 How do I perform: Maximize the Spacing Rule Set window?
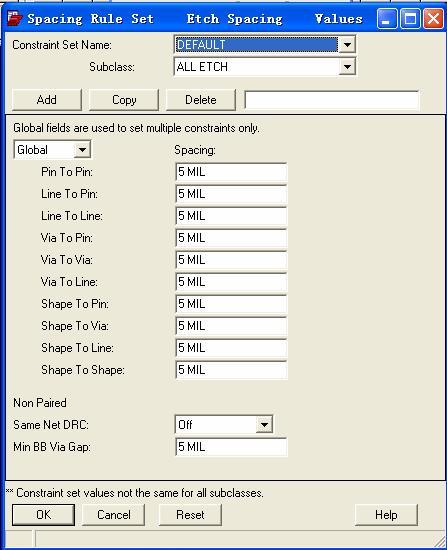pyautogui.click(x=410, y=19)
